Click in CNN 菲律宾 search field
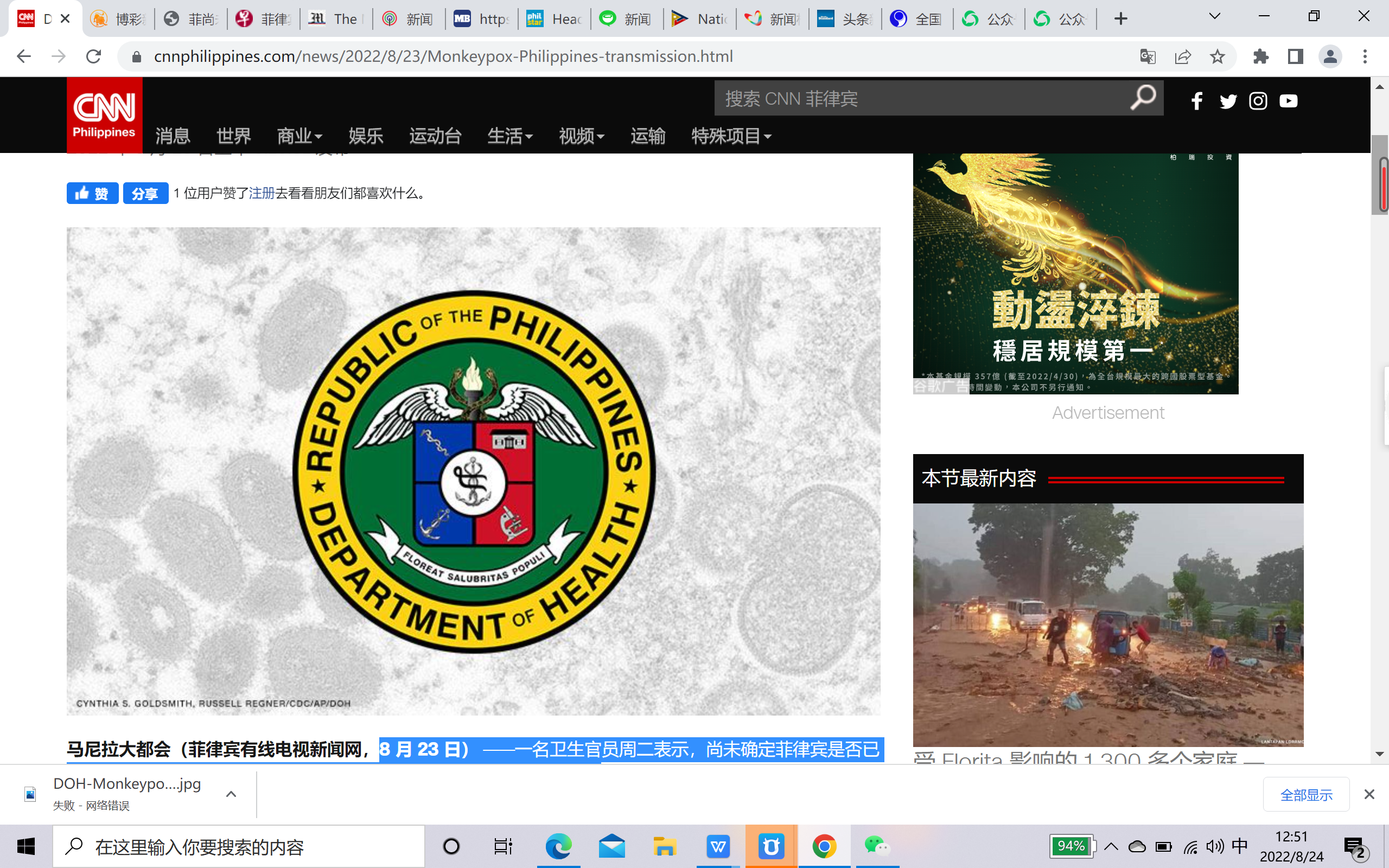Screen dimensions: 1389x868 [x=921, y=98]
